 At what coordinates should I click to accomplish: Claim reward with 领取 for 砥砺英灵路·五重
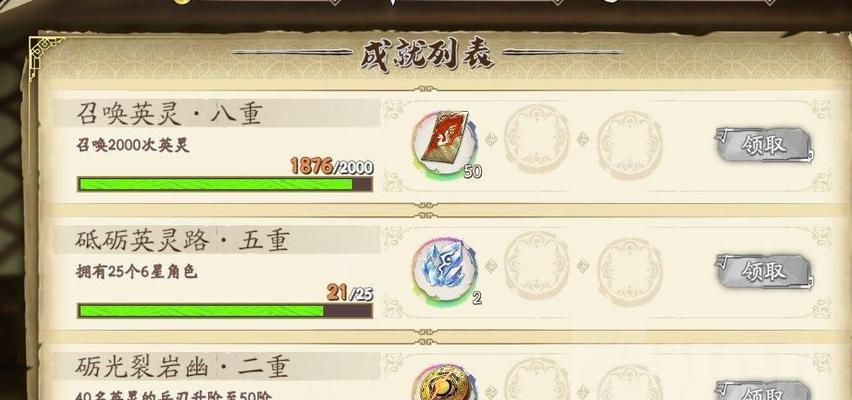764,271
